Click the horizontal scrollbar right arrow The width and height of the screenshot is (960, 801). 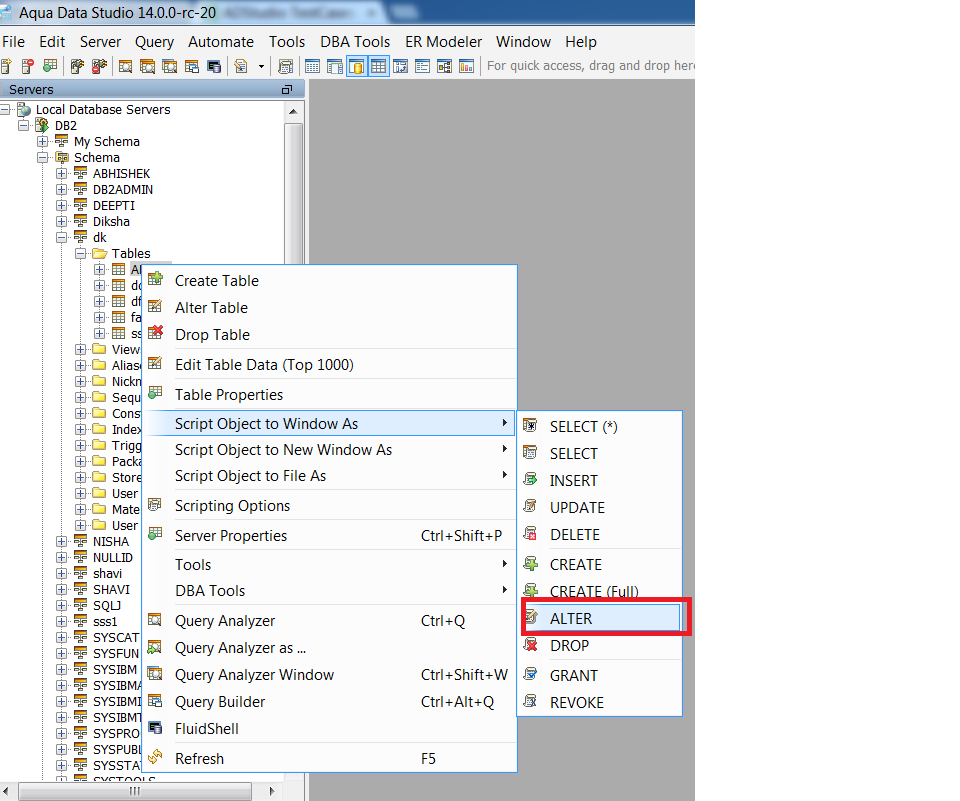[x=272, y=791]
